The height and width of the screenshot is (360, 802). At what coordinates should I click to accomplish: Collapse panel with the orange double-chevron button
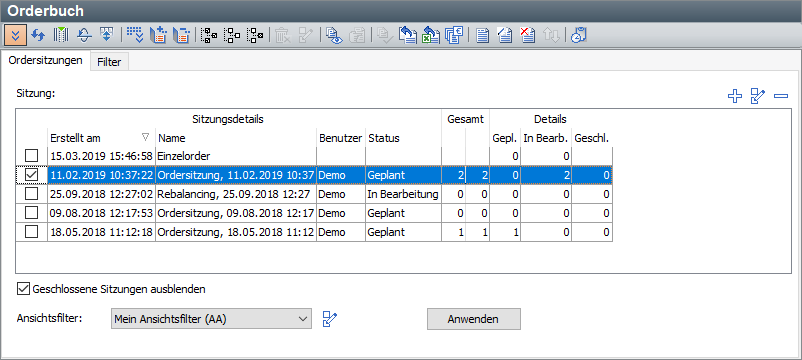tap(15, 35)
